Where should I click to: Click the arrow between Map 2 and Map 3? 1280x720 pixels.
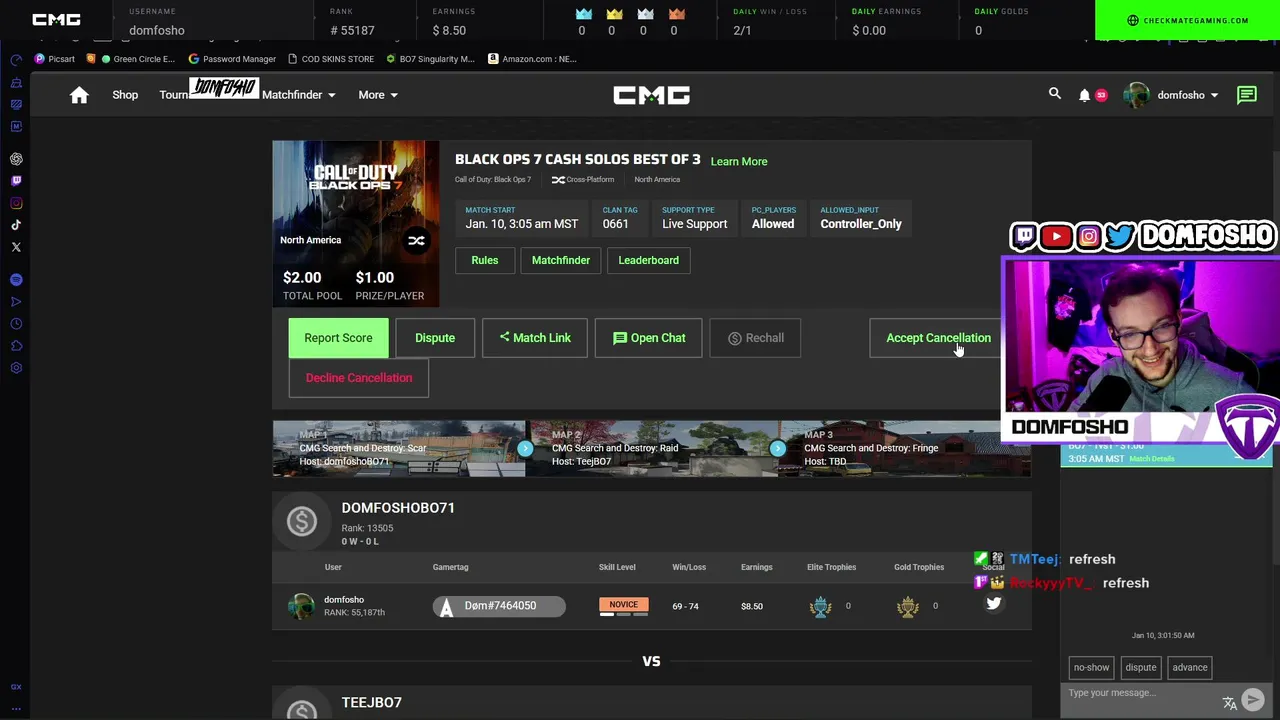click(x=777, y=448)
